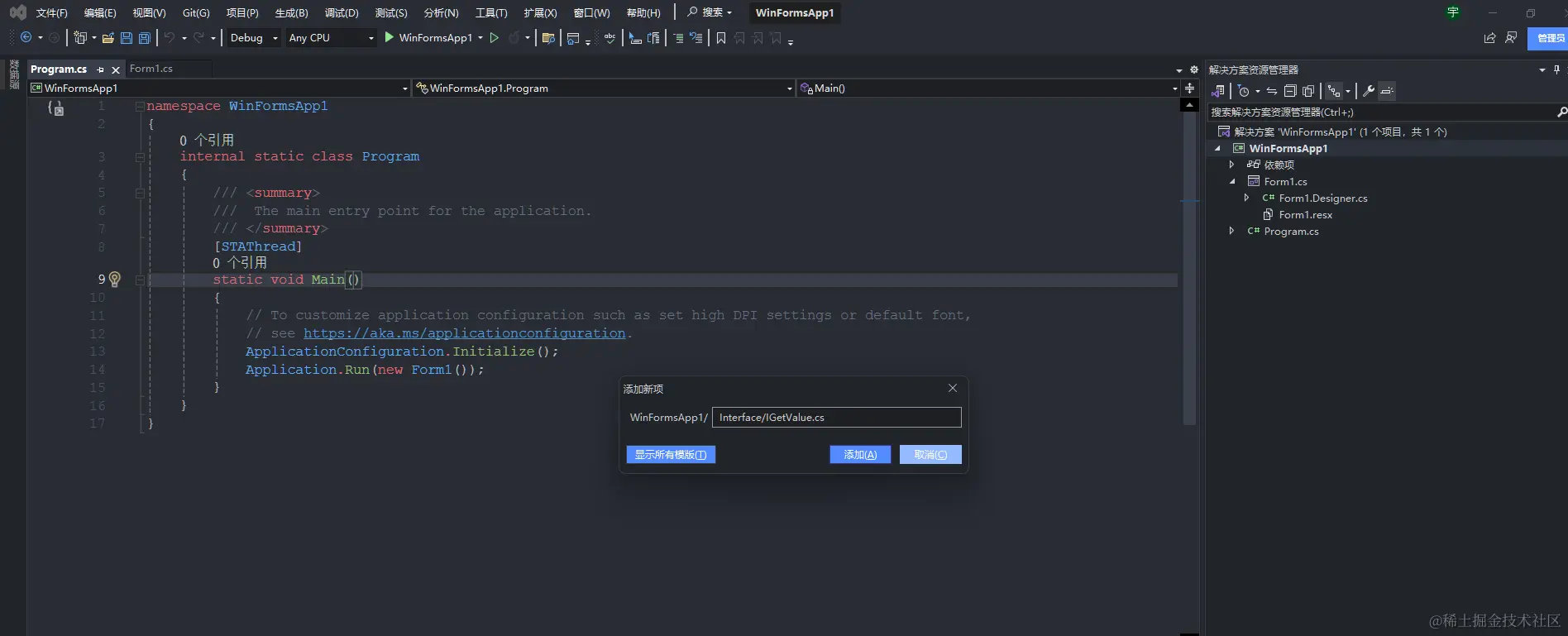Expand the Program.cs node in Solution Explorer

click(1231, 231)
